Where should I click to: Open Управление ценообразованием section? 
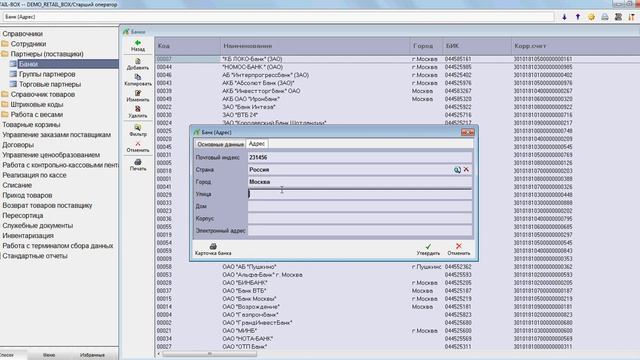click(51, 155)
